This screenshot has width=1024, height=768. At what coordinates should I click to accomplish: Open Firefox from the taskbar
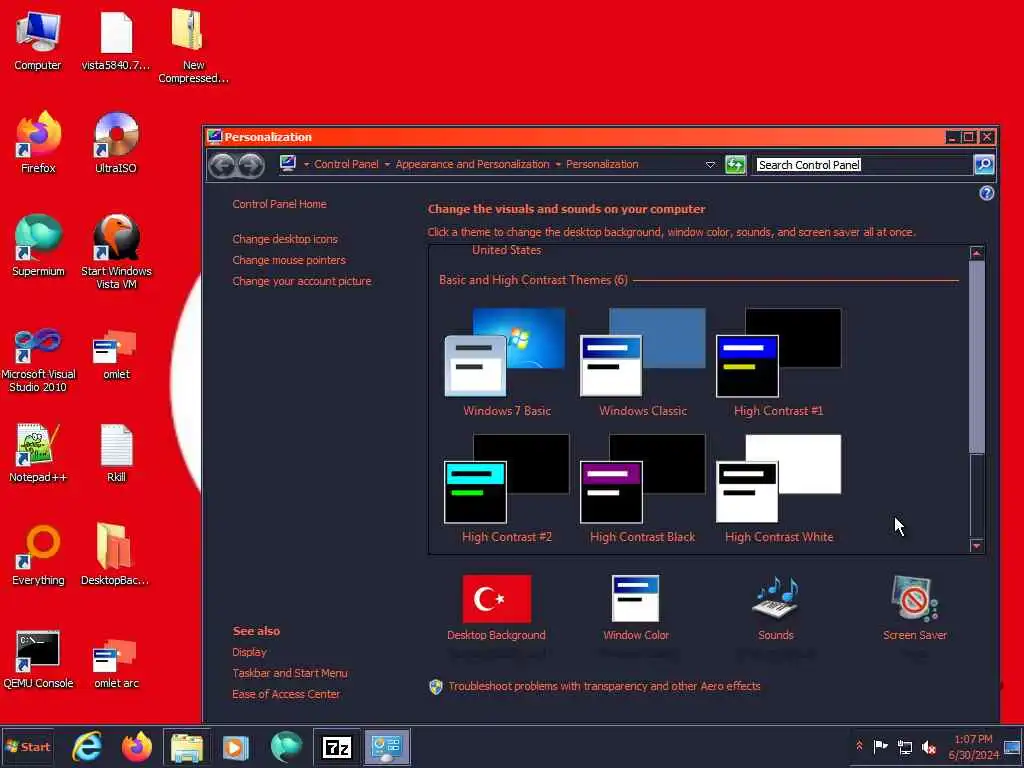(136, 747)
